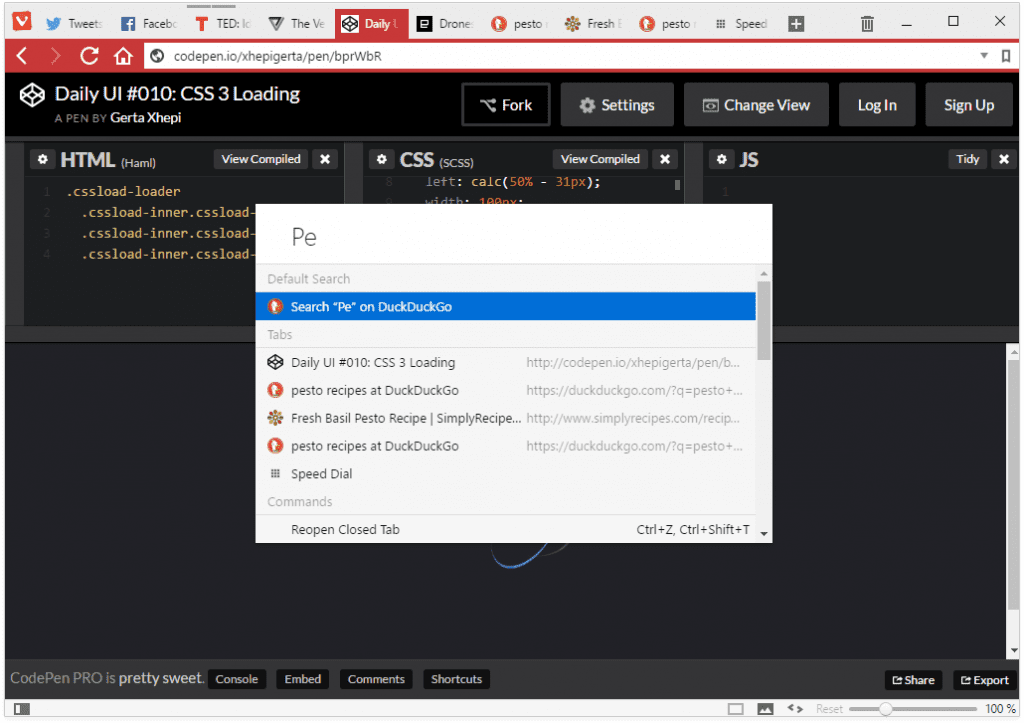Viewport: 1024px width, 723px height.
Task: Select the Reopen Closed Tab command
Action: [345, 529]
